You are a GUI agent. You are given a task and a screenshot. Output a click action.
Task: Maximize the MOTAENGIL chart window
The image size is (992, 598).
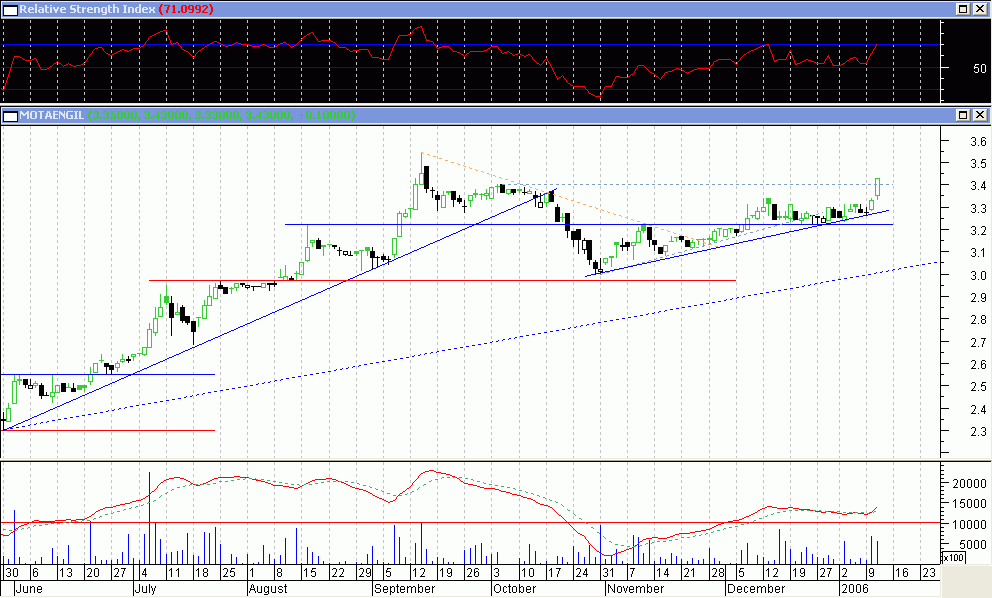[x=963, y=115]
